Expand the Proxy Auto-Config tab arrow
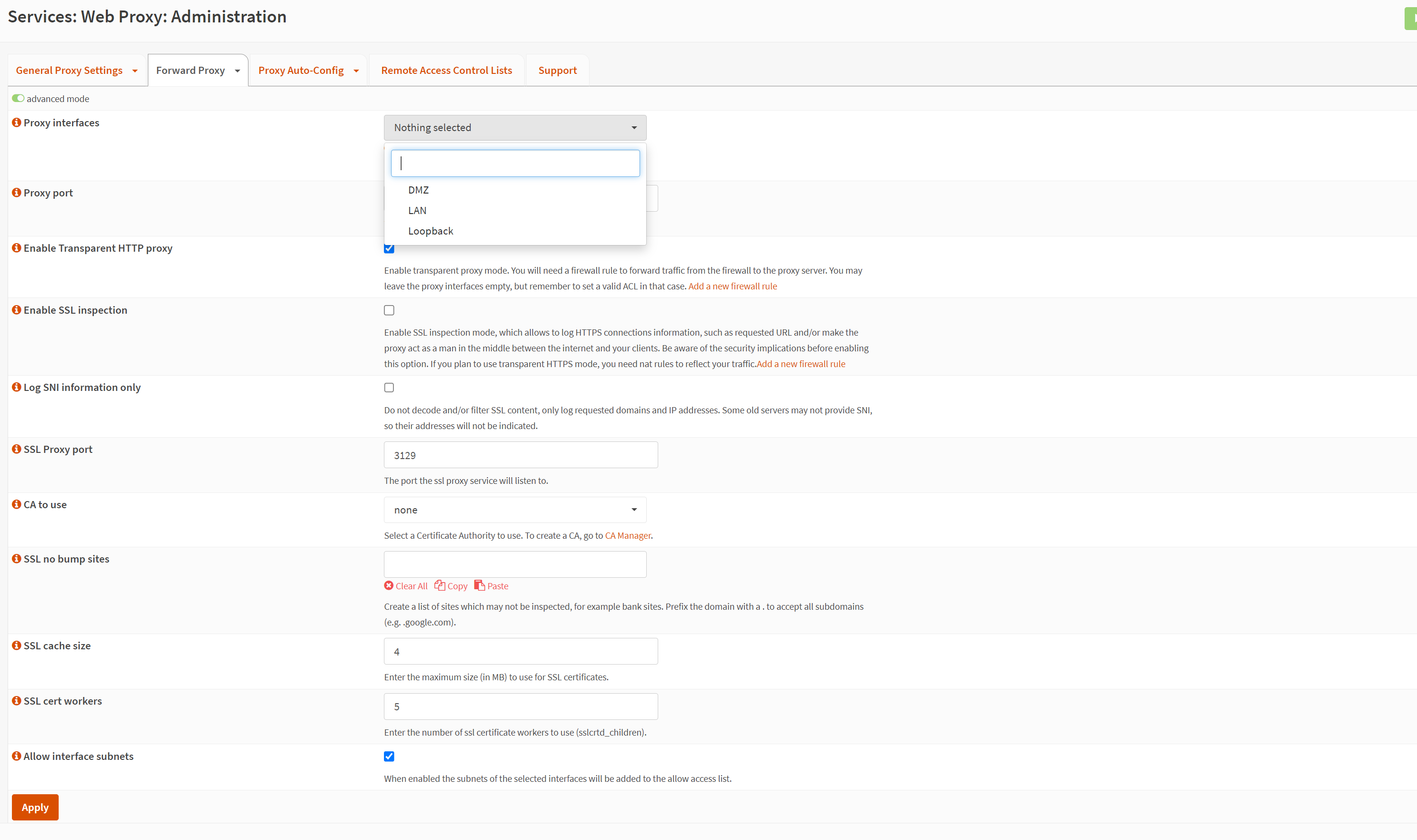The width and height of the screenshot is (1417, 840). point(356,71)
